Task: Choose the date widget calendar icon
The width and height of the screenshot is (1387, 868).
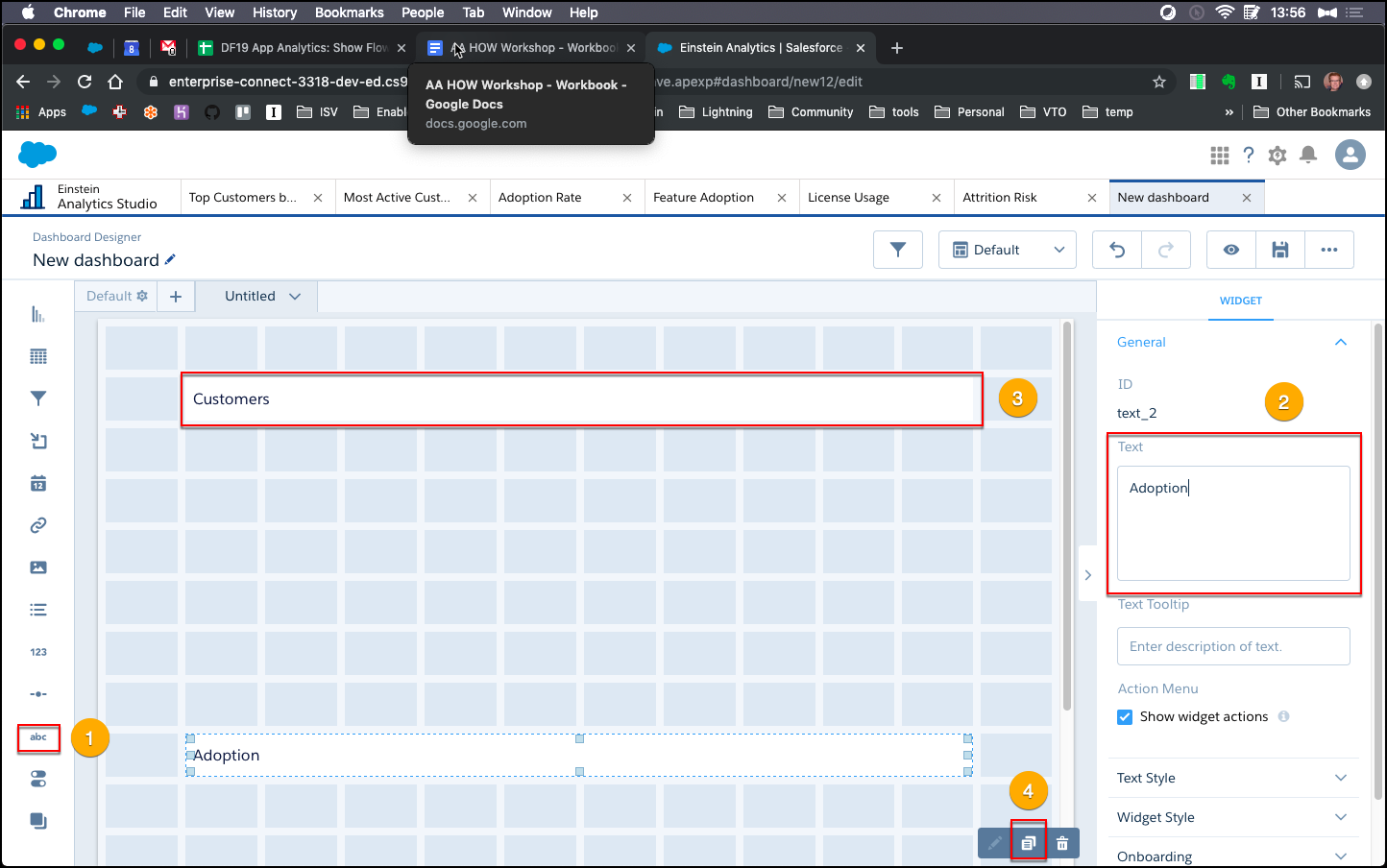Action: pyautogui.click(x=38, y=483)
